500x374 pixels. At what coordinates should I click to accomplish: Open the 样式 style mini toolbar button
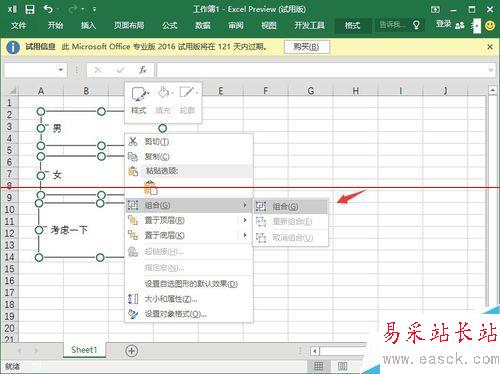pos(139,101)
